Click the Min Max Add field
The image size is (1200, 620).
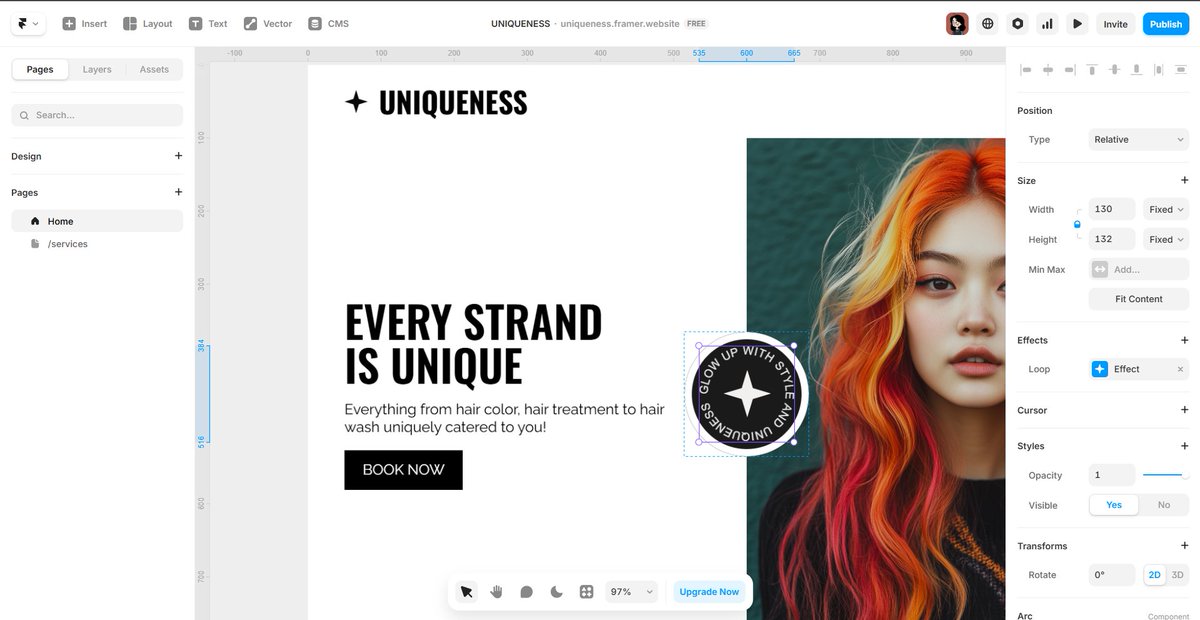point(1138,269)
